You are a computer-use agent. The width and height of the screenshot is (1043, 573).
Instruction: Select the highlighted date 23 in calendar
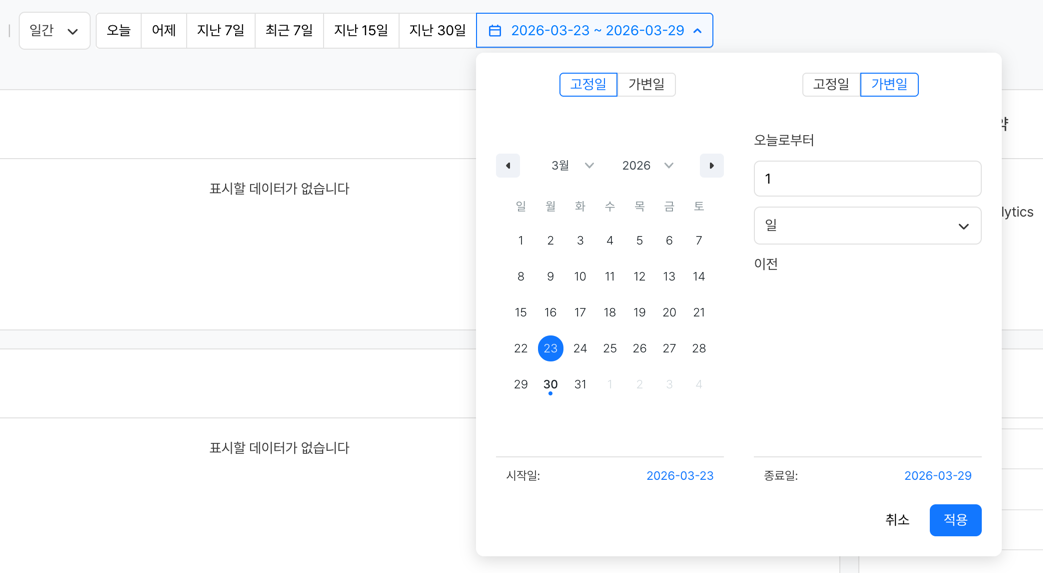(x=550, y=349)
